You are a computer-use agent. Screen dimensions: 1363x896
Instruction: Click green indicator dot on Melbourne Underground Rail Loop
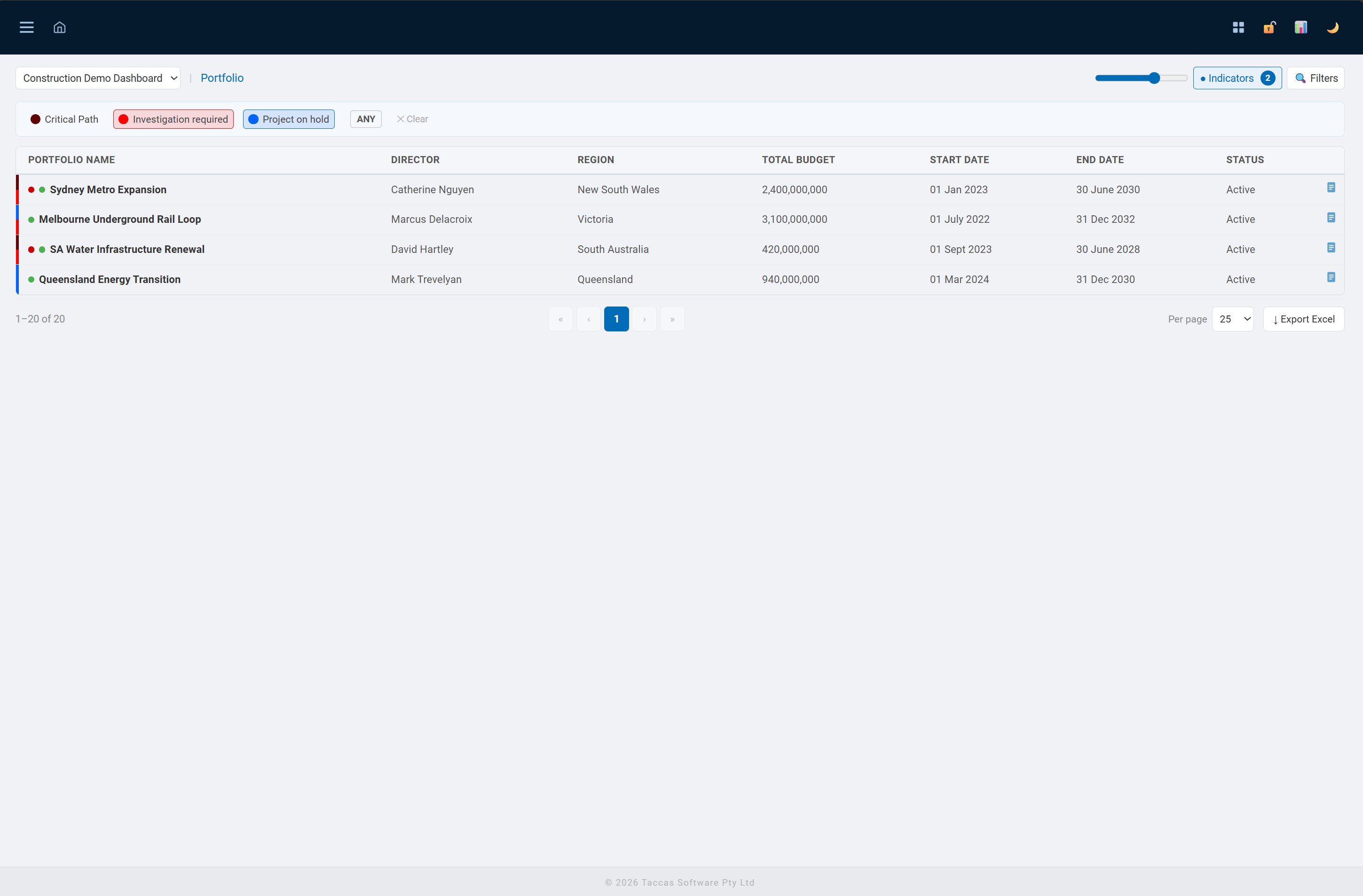coord(31,220)
